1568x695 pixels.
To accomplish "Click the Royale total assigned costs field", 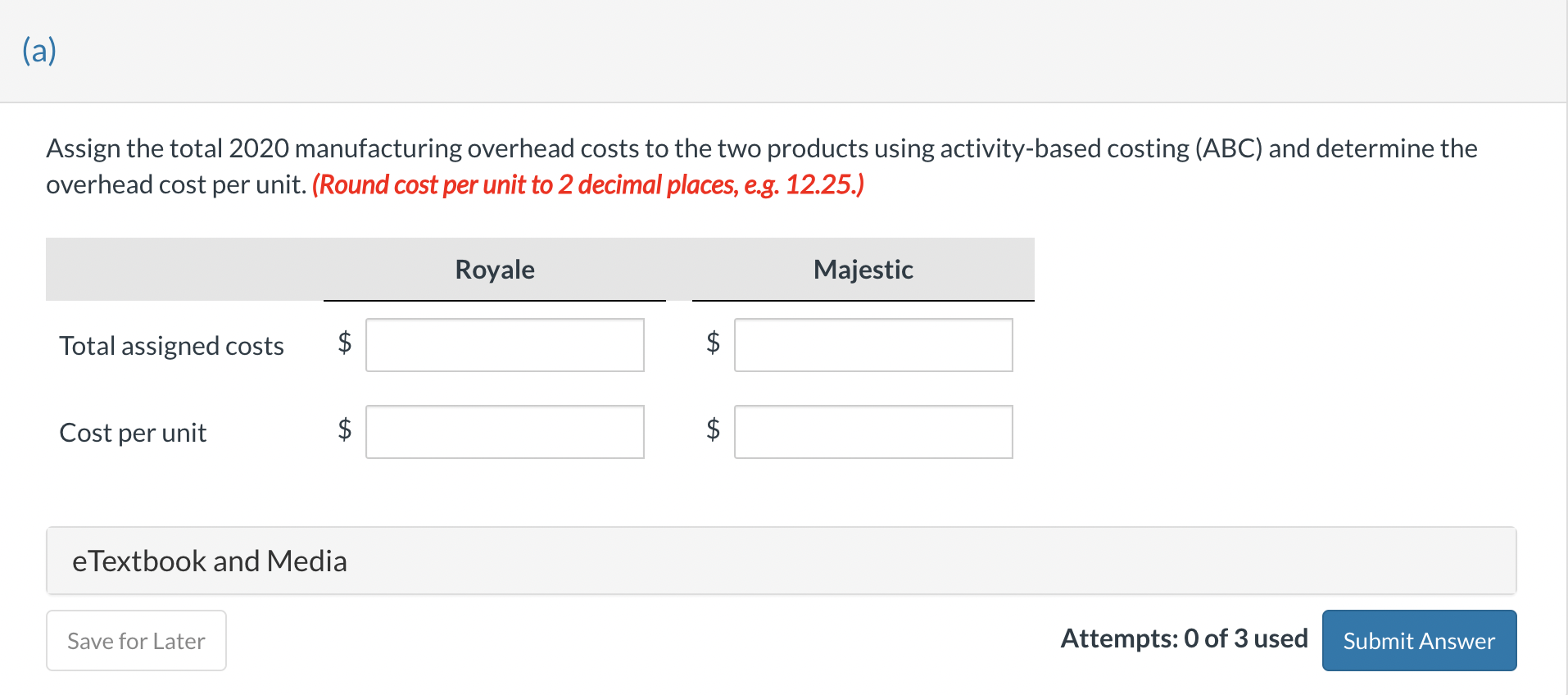I will 505,345.
